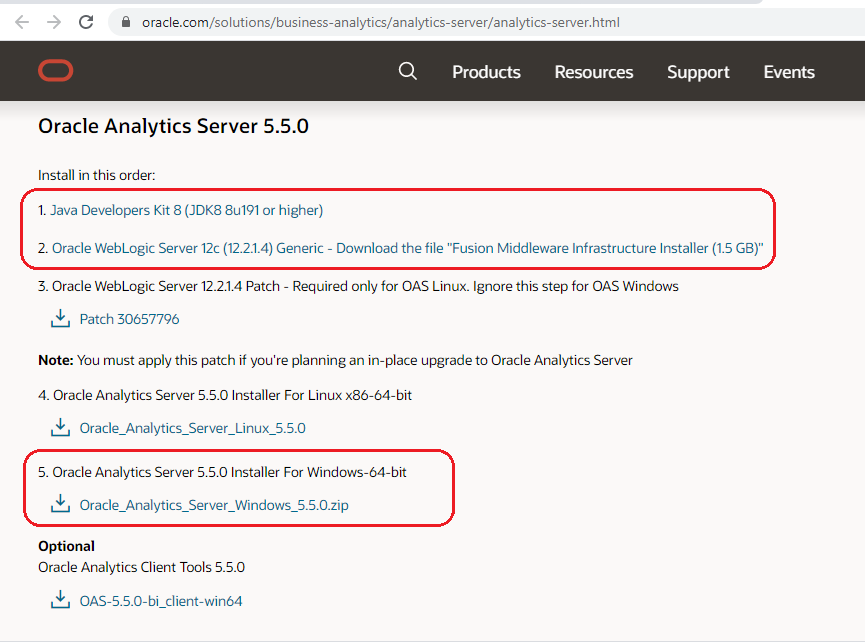Click the download icon for the Windows installer zip
Image resolution: width=865 pixels, height=642 pixels.
(60, 504)
